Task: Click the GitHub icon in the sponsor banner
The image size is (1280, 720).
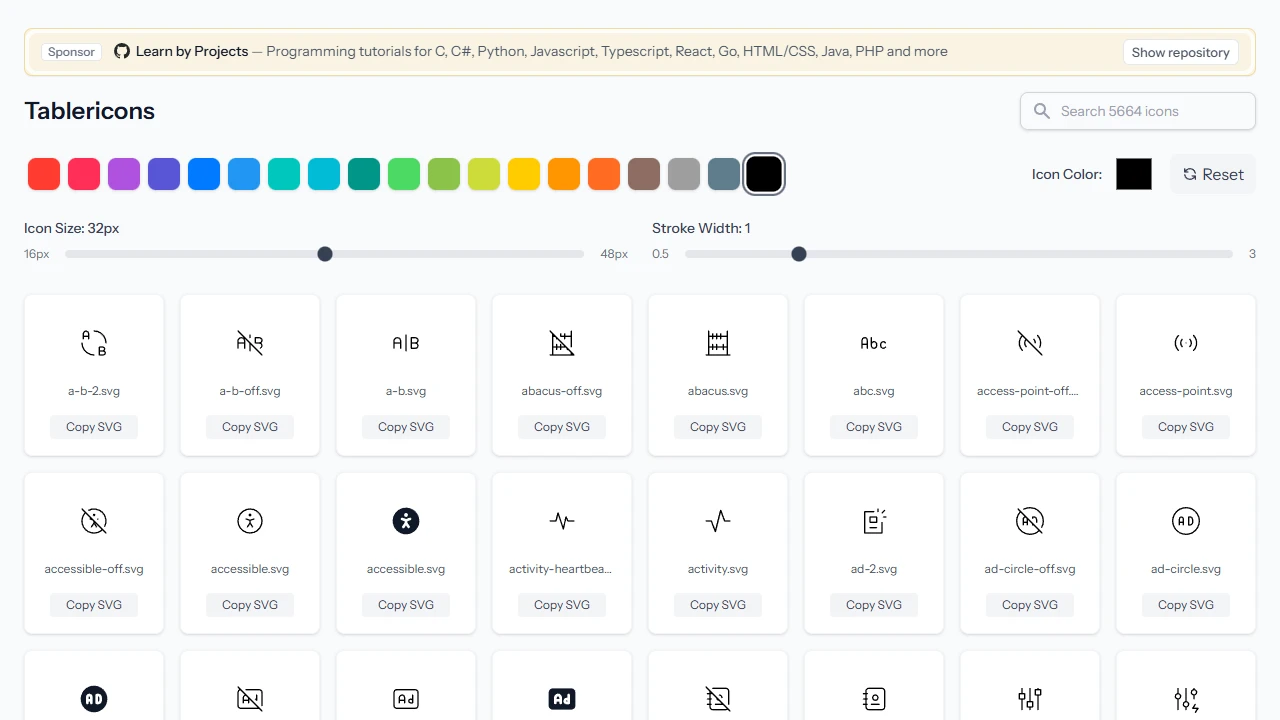Action: coord(121,51)
